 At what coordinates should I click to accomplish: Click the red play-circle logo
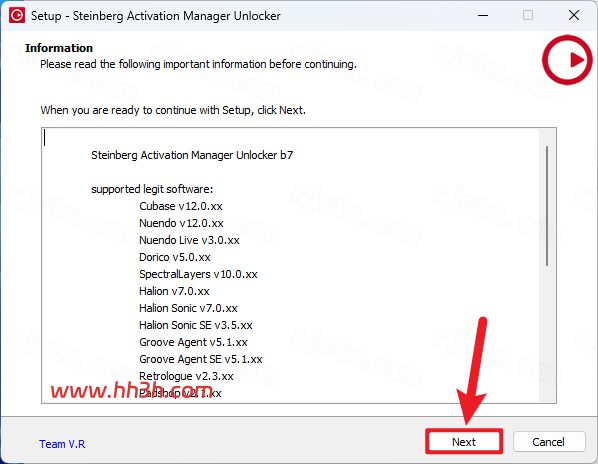coord(567,60)
